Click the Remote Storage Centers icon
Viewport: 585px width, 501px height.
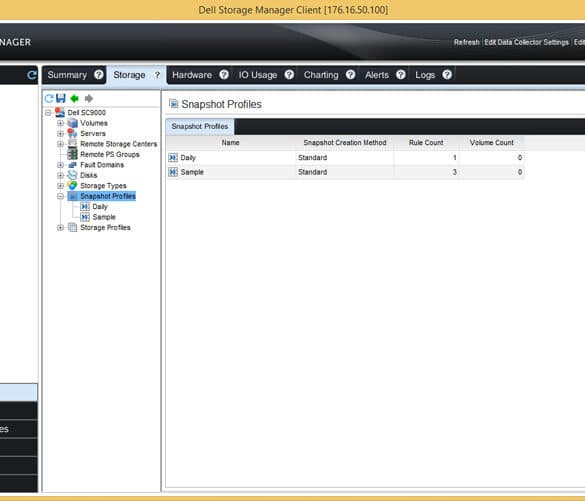(x=72, y=144)
